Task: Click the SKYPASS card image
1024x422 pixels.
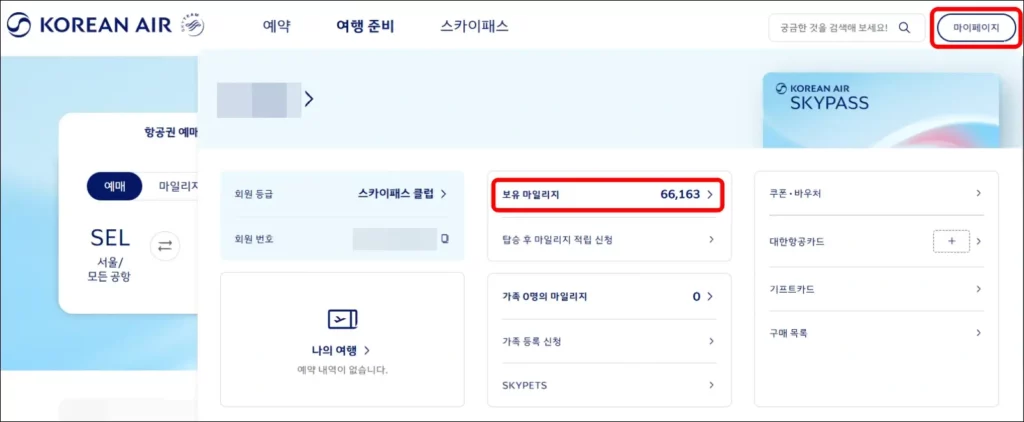Action: [882, 110]
